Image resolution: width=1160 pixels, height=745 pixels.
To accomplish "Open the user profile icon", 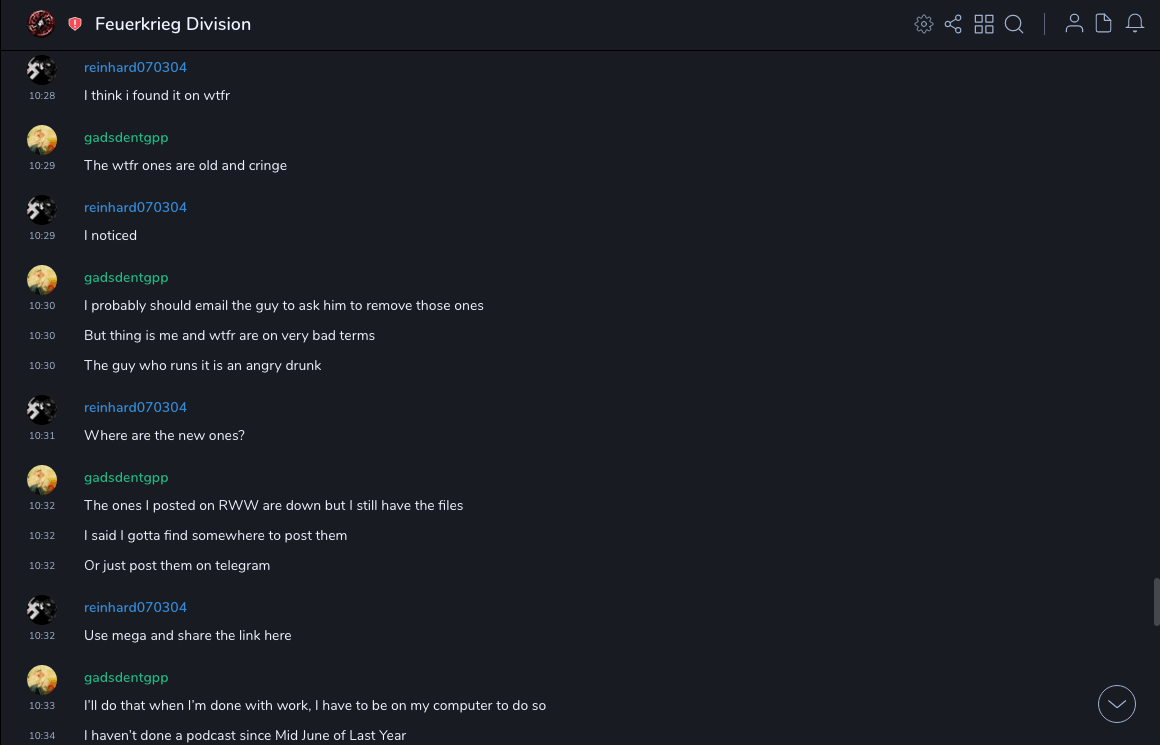I will (x=1074, y=24).
